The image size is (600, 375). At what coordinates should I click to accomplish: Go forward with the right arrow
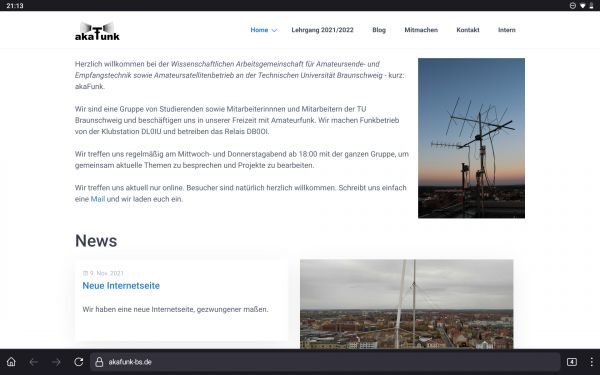click(56, 362)
